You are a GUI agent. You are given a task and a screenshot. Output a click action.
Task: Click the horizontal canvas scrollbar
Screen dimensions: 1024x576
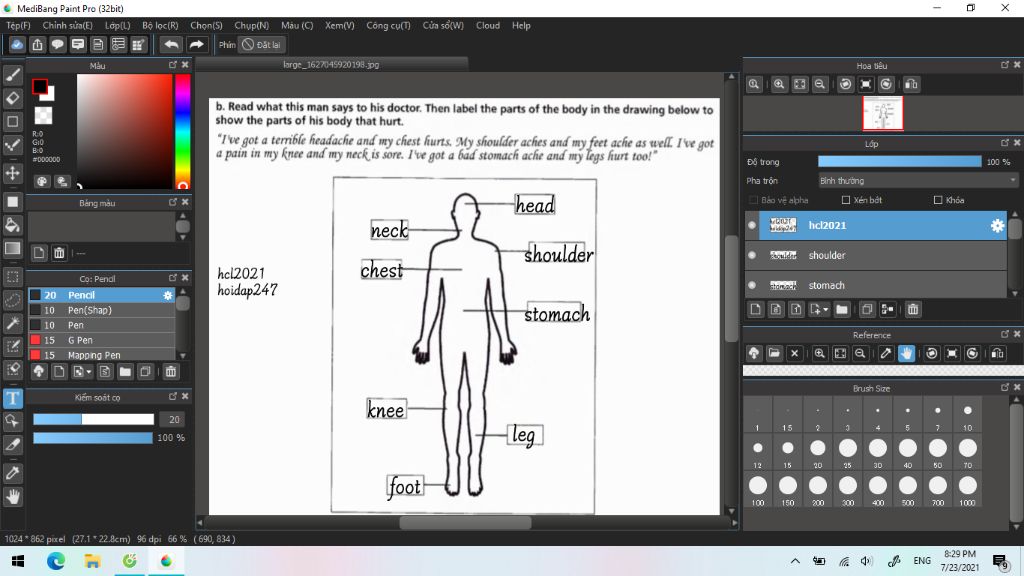click(x=466, y=522)
